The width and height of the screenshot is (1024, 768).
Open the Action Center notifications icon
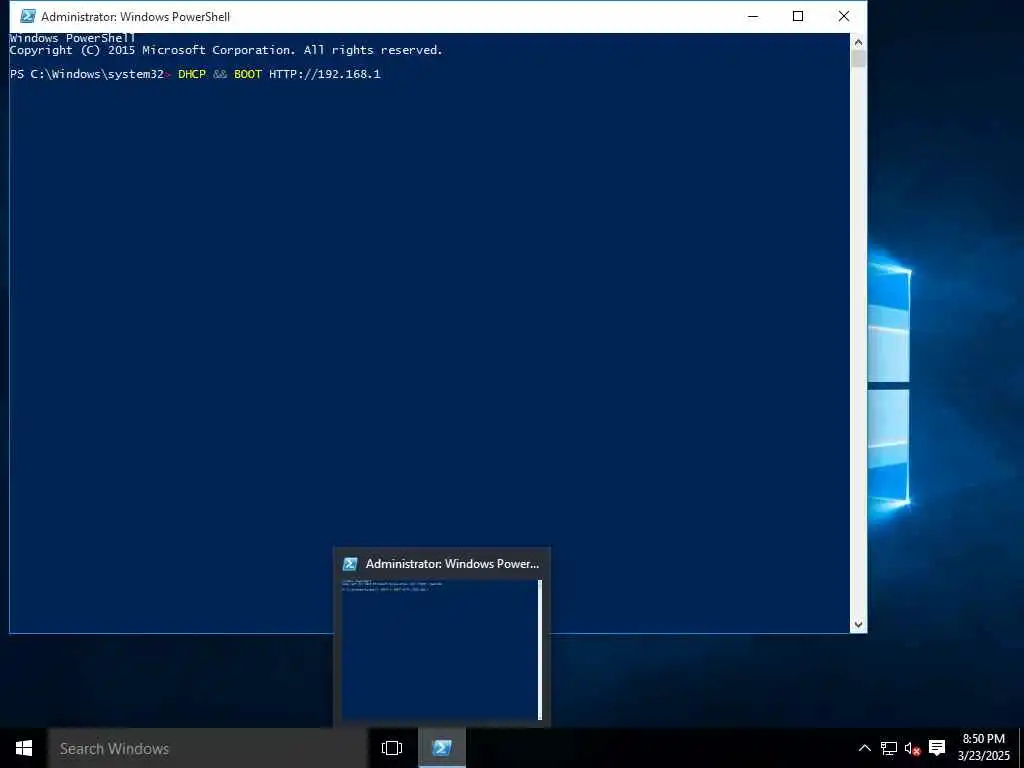937,748
